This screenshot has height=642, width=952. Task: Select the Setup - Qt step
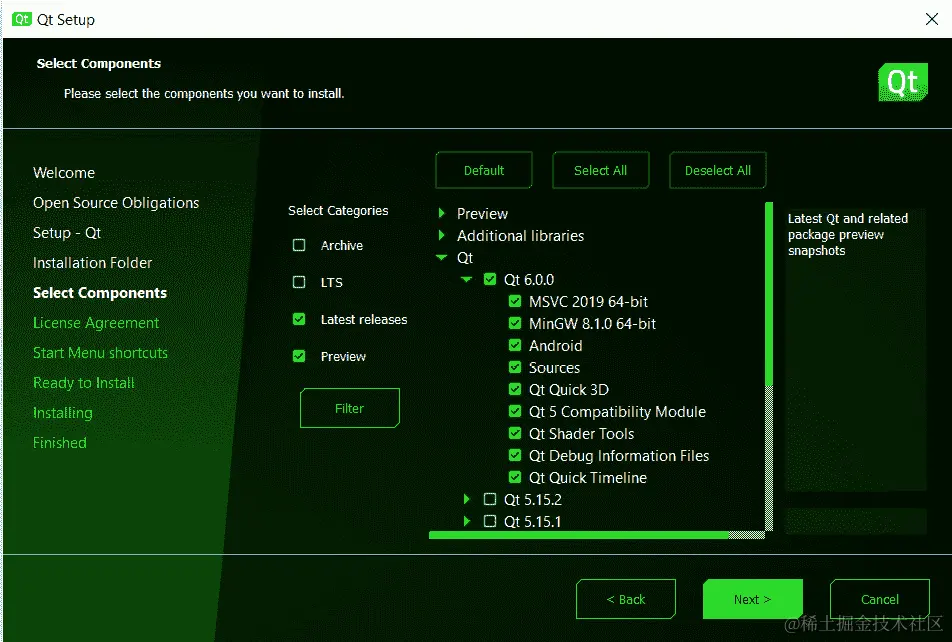67,233
